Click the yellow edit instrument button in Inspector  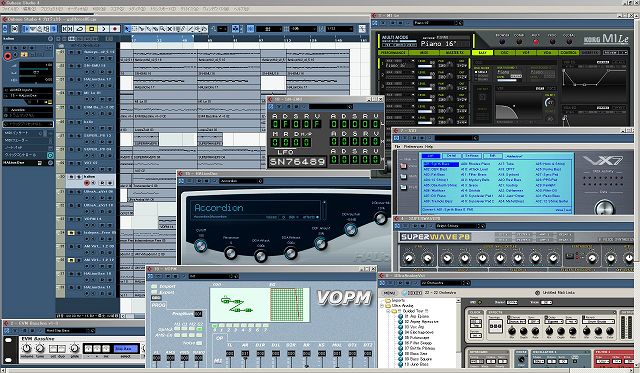pos(24,54)
